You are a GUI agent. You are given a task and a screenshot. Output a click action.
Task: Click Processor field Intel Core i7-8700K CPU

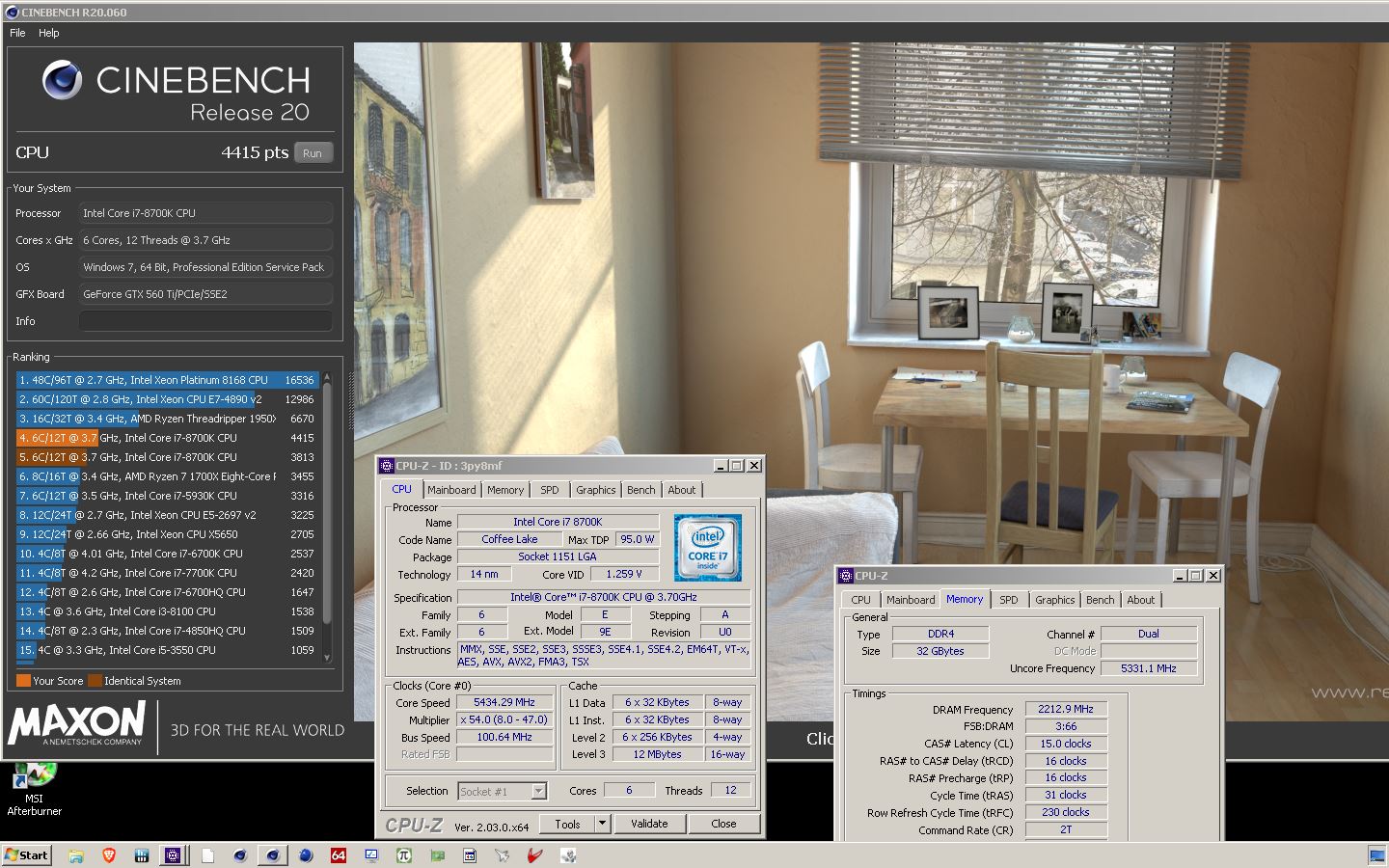tap(205, 213)
